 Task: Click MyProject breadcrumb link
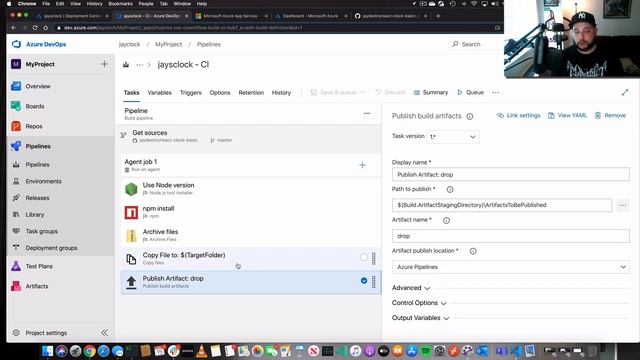pos(169,44)
